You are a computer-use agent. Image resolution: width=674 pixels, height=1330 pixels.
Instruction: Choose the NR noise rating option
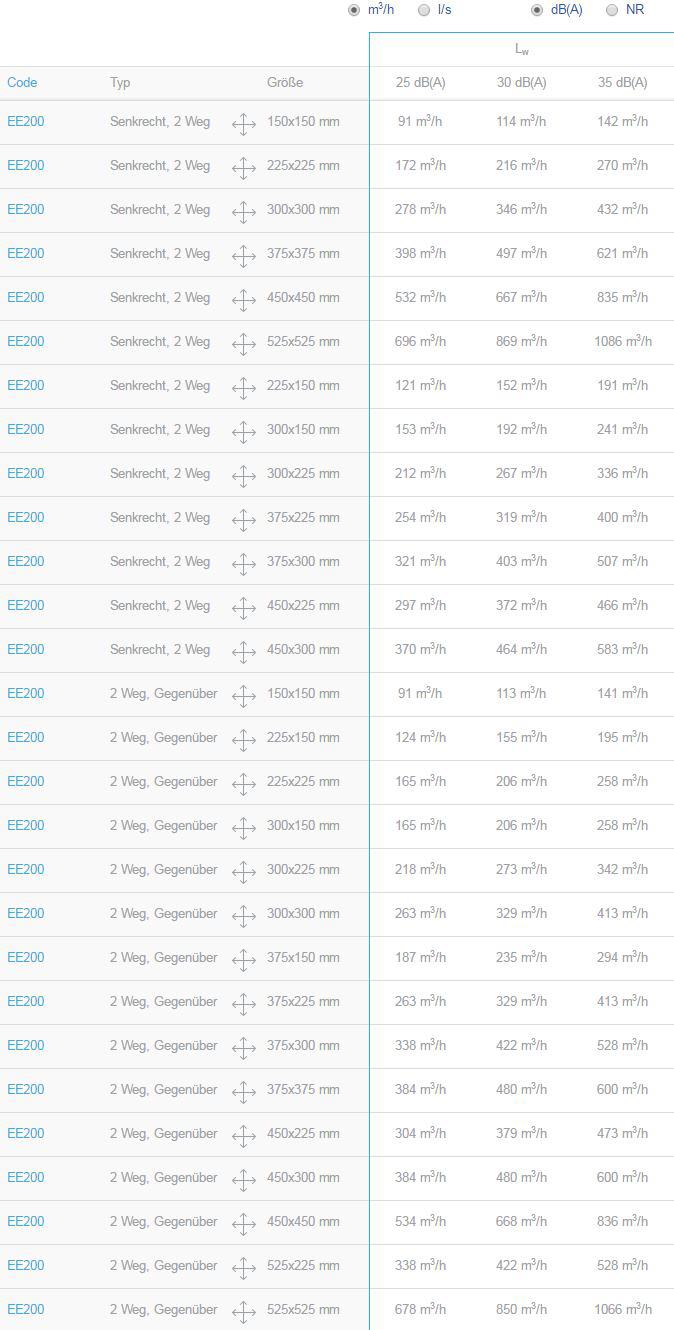point(612,10)
